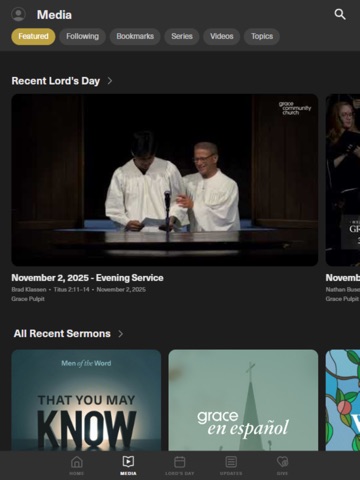Open the Updates list icon
Screen dimensions: 360x480
click(x=231, y=462)
